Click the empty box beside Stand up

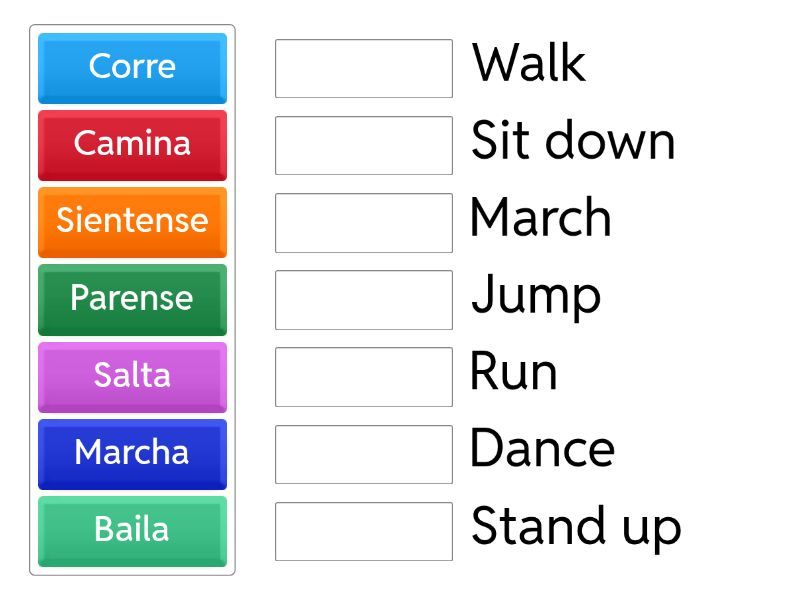coord(364,531)
